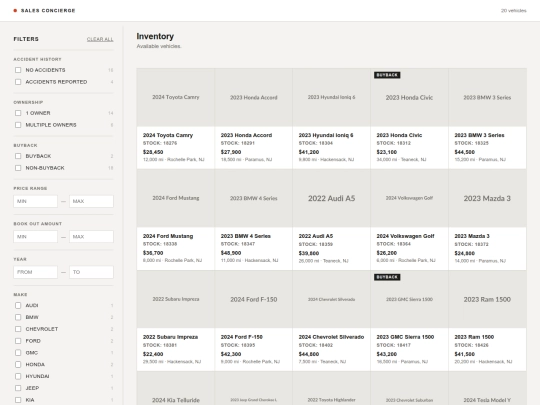540x405 pixels.
Task: Focus the Year TO field
Action: point(91,272)
